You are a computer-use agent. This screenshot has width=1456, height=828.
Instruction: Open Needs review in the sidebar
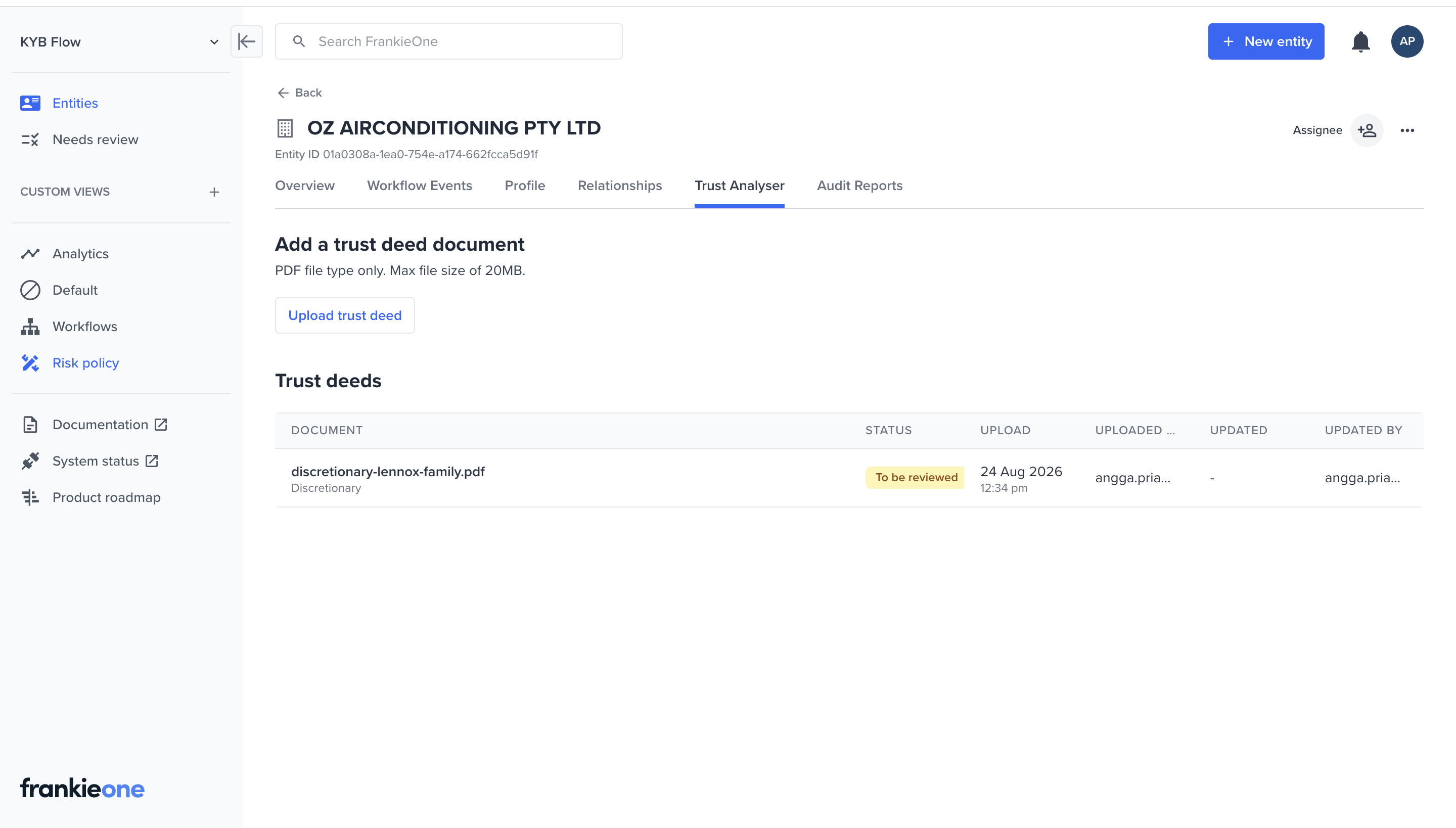tap(96, 140)
